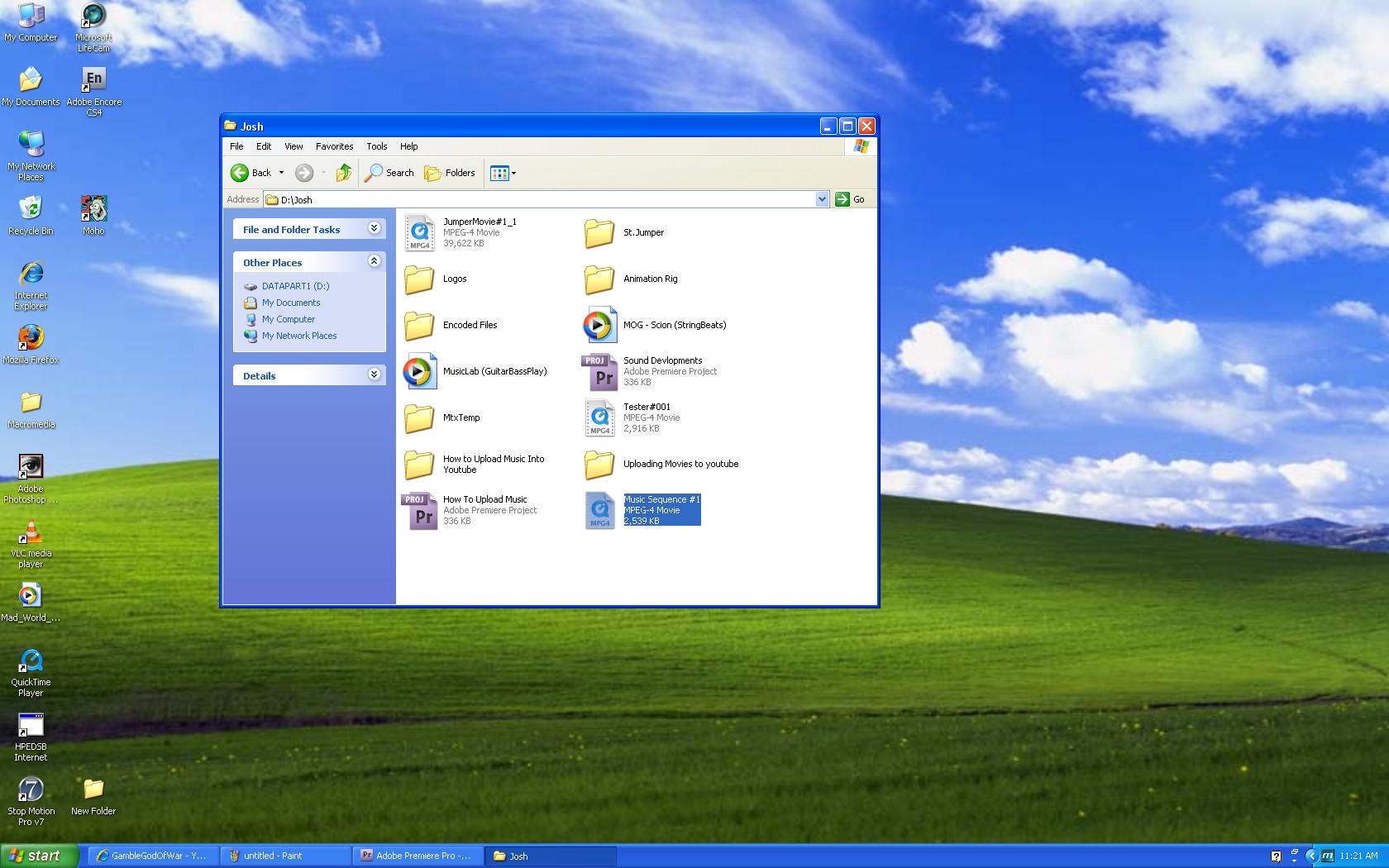Follow the My Computer link in Other Places
This screenshot has height=868, width=1389.
pyautogui.click(x=289, y=319)
